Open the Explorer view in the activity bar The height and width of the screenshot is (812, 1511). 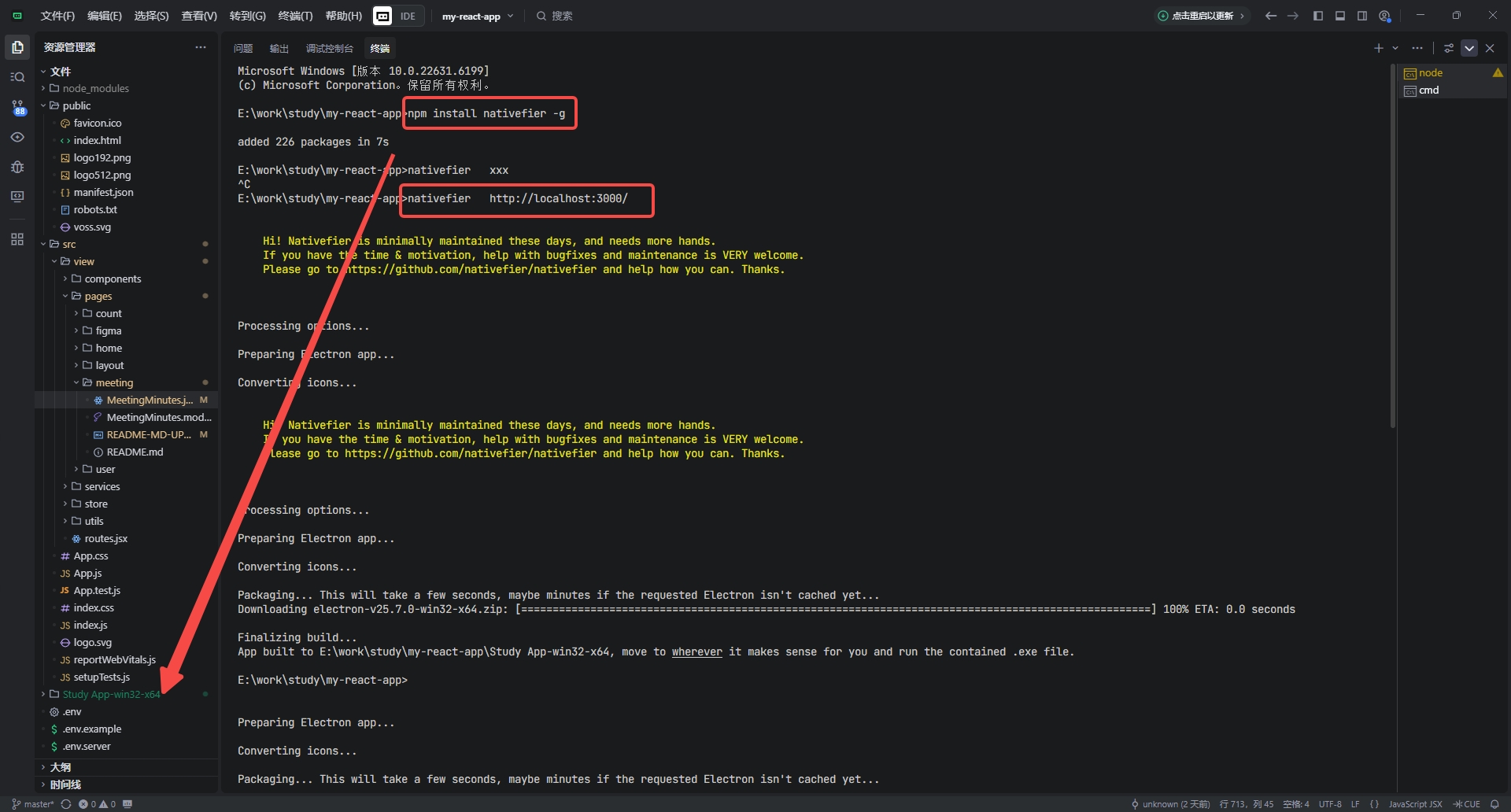pyautogui.click(x=17, y=47)
